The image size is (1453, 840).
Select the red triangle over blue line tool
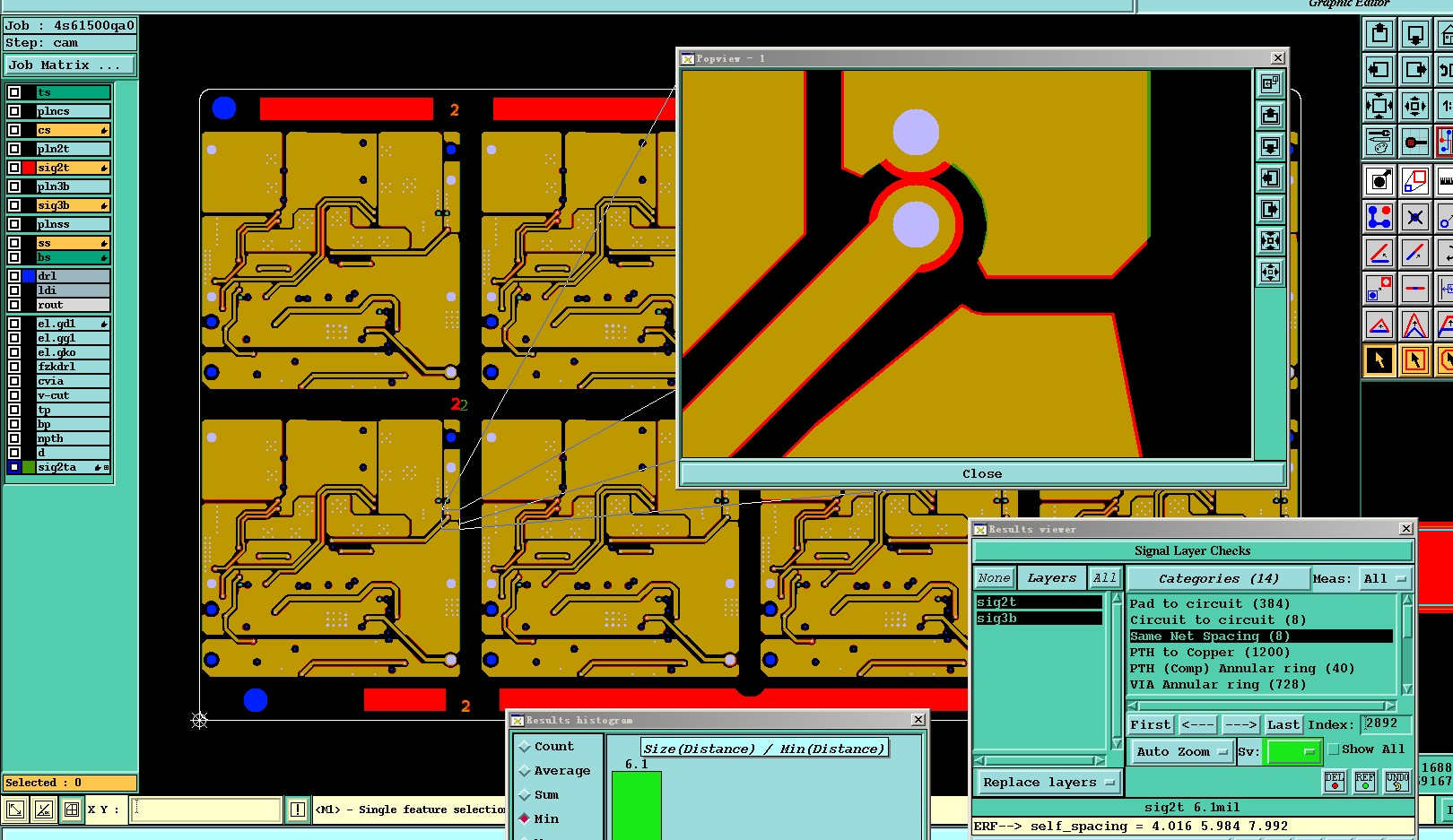[x=1379, y=325]
